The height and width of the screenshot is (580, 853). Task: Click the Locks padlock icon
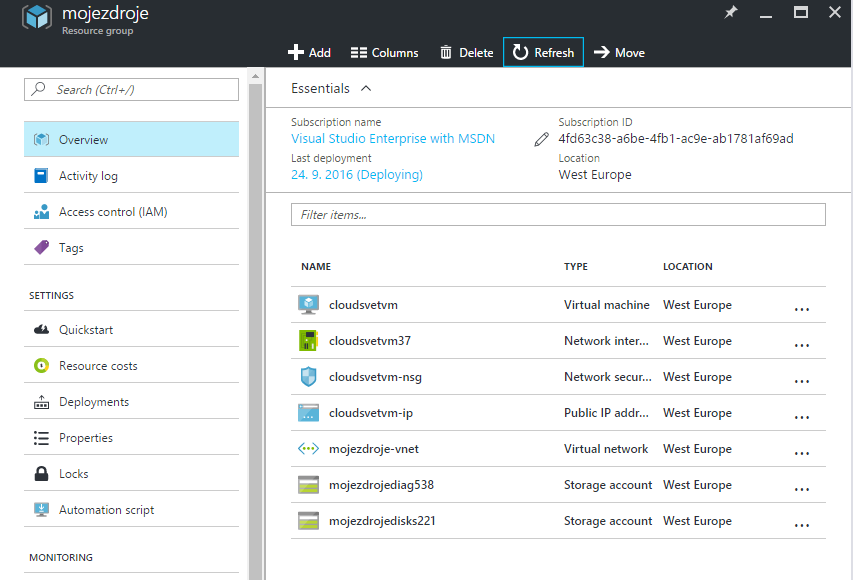41,473
